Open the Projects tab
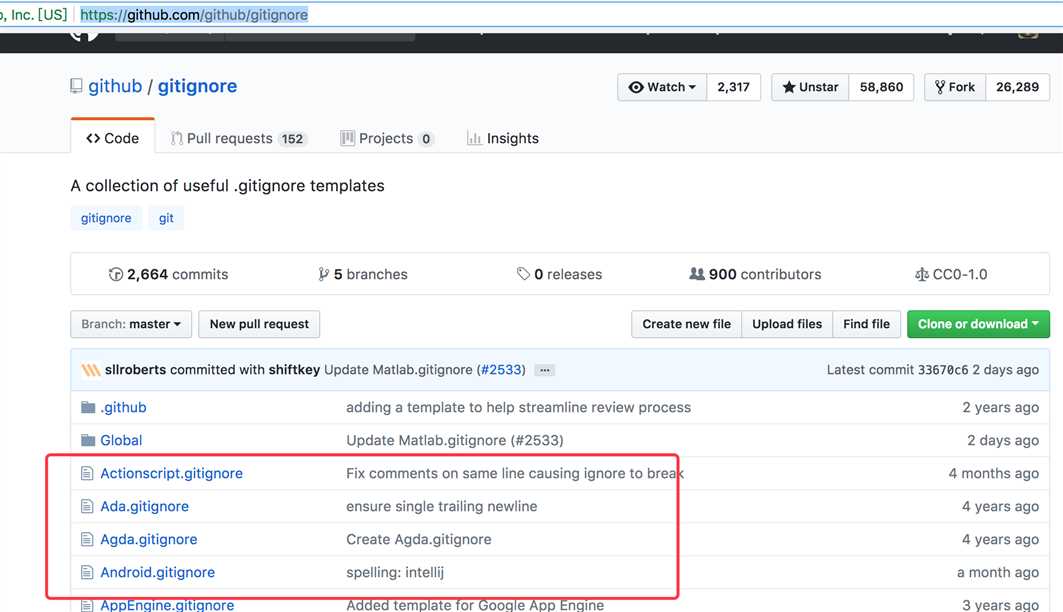The width and height of the screenshot is (1063, 612). point(386,138)
